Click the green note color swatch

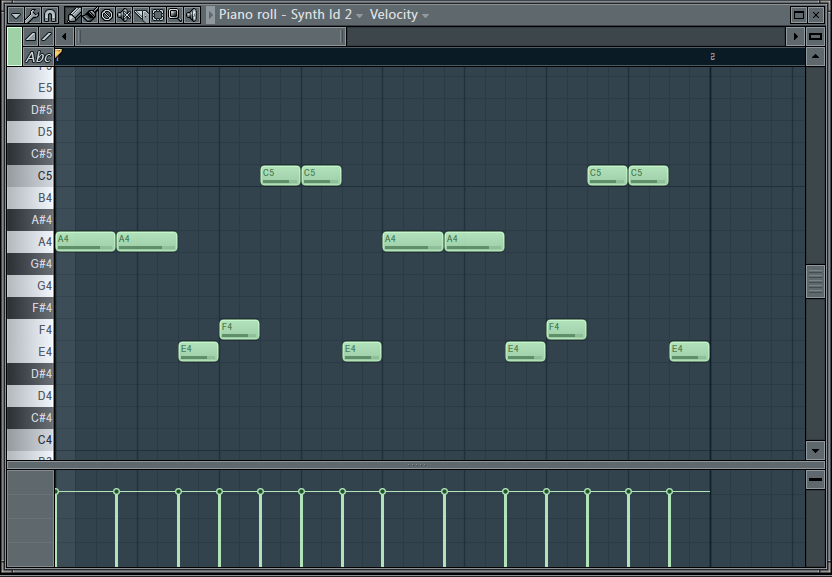(x=15, y=46)
